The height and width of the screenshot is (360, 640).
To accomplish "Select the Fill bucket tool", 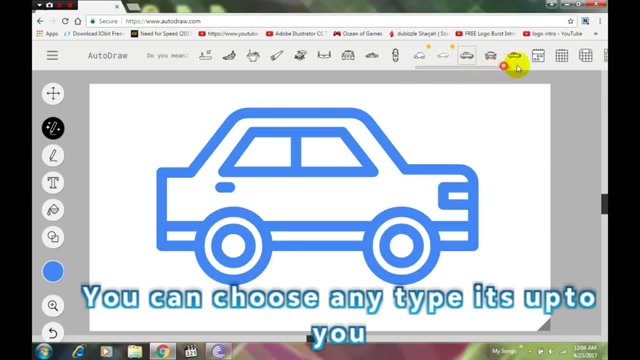I will (x=53, y=210).
